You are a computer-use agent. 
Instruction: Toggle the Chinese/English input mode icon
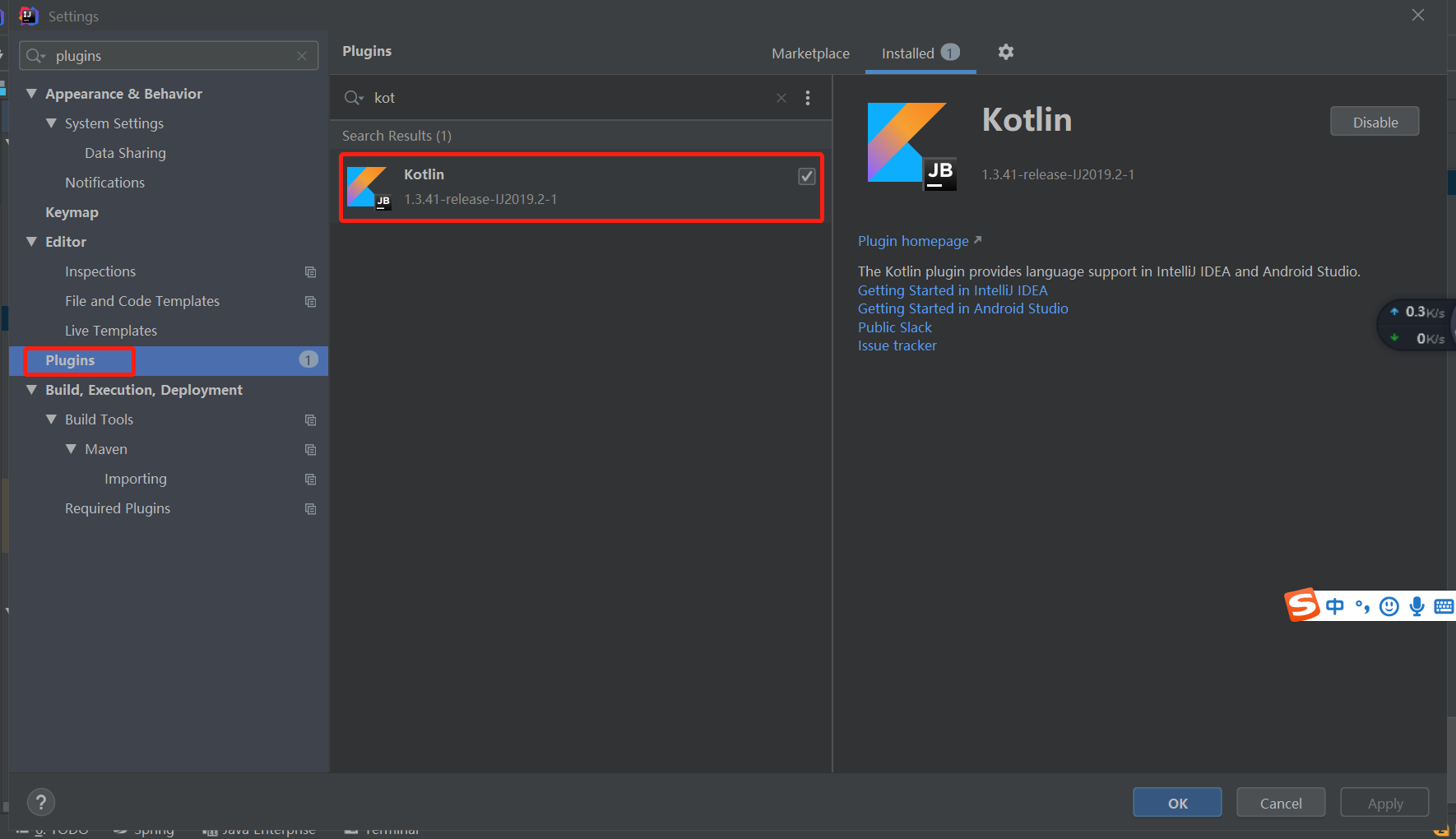pos(1335,606)
